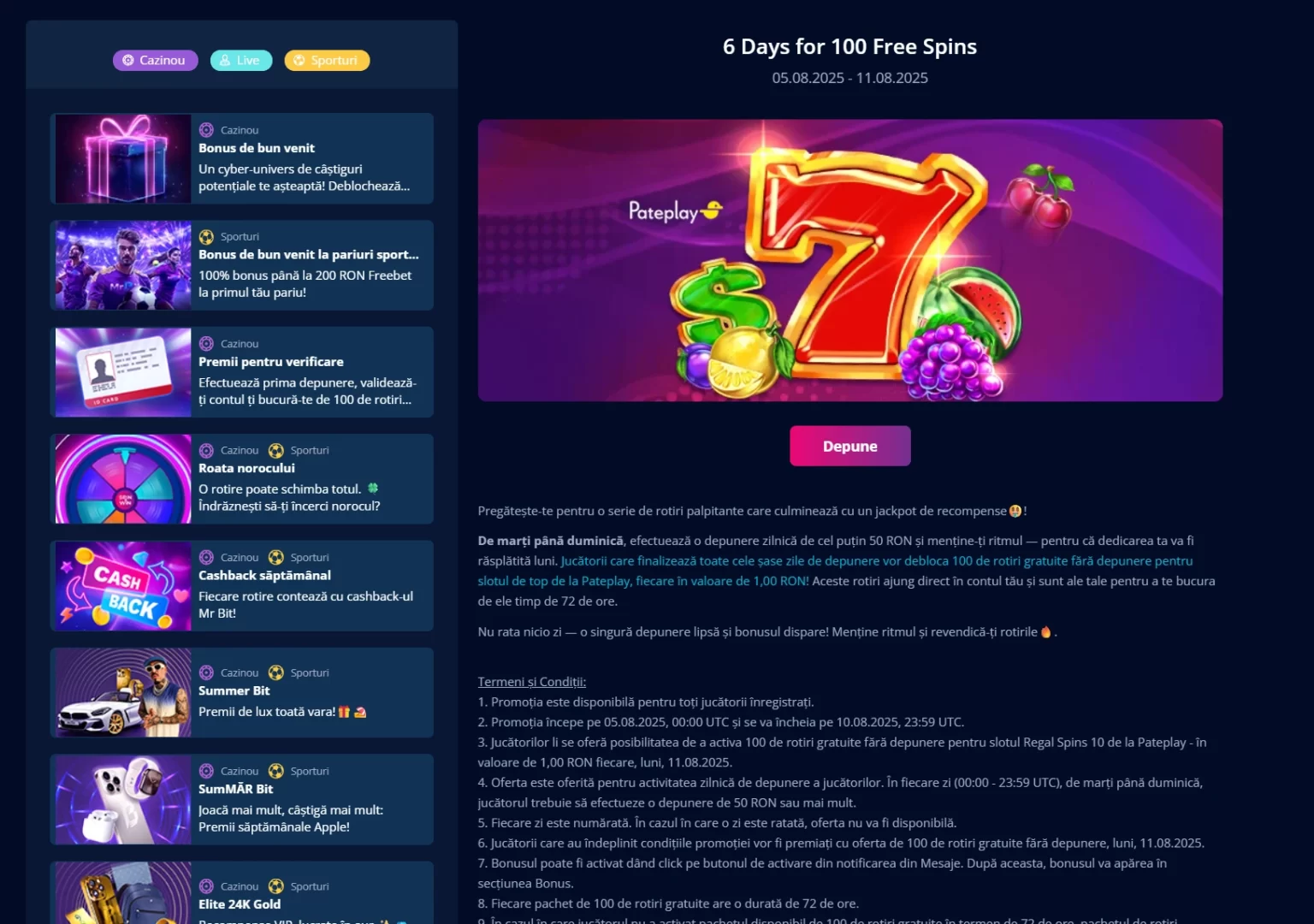The width and height of the screenshot is (1314, 924).
Task: Click the Depune deposit button
Action: click(849, 447)
